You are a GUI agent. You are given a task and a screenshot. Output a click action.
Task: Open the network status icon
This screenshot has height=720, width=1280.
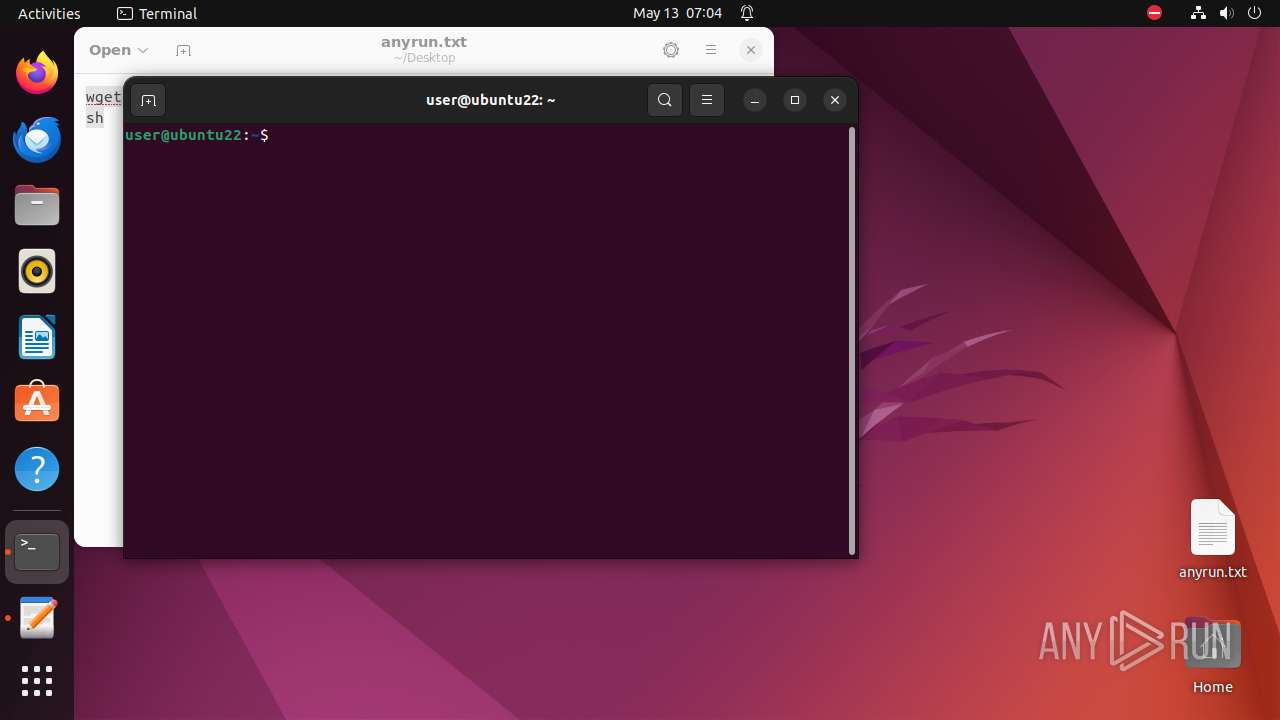[x=1199, y=13]
